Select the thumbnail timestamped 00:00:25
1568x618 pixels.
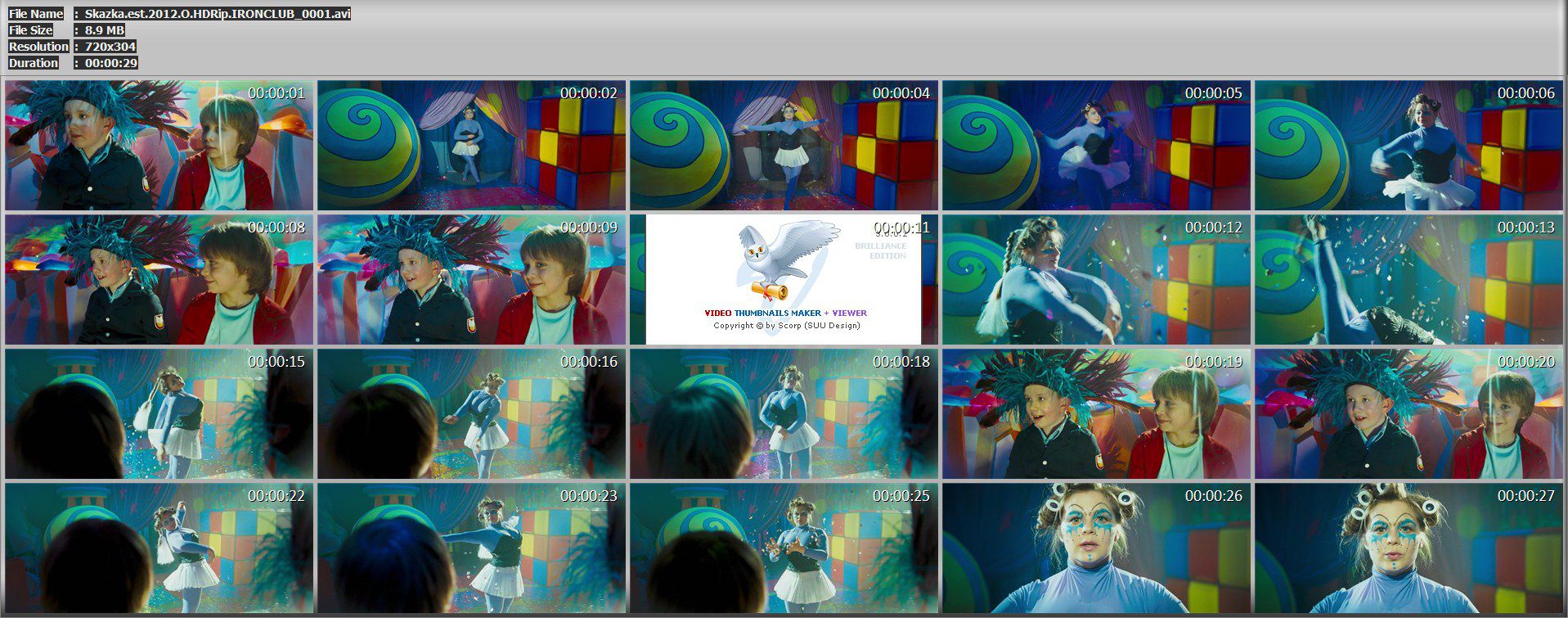tap(784, 548)
